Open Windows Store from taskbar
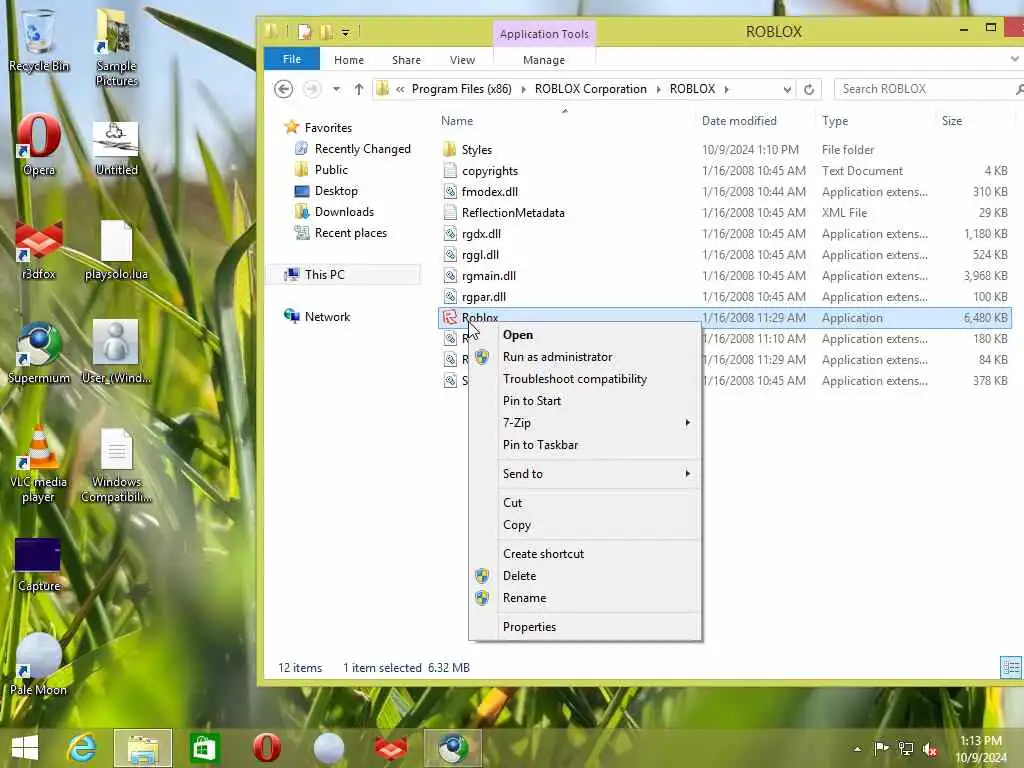1024x768 pixels. point(204,748)
